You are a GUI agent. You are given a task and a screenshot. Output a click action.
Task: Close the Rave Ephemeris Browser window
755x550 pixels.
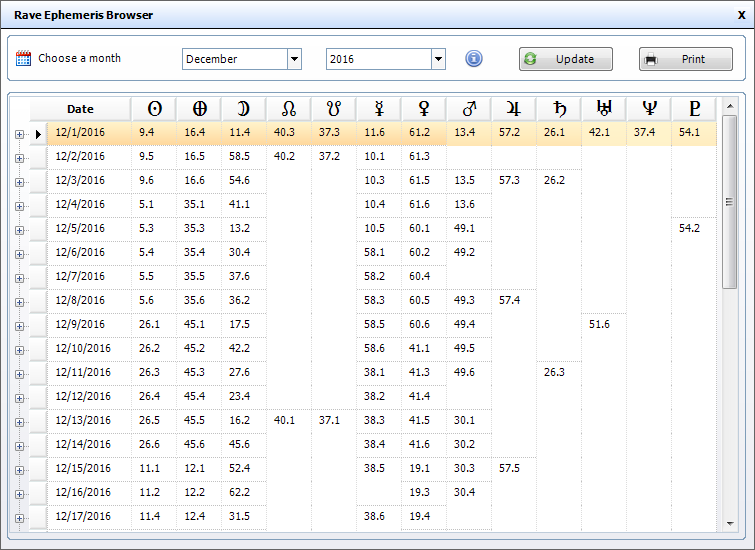742,15
